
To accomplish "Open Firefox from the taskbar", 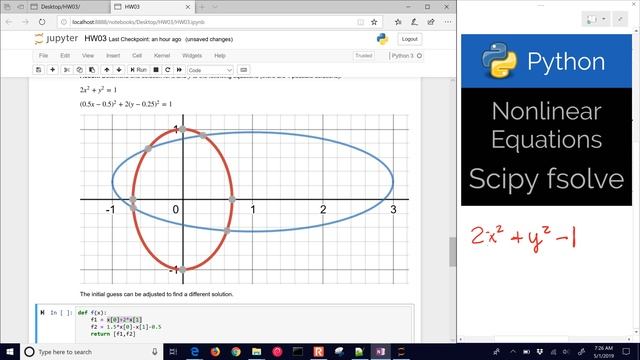I will (215, 351).
